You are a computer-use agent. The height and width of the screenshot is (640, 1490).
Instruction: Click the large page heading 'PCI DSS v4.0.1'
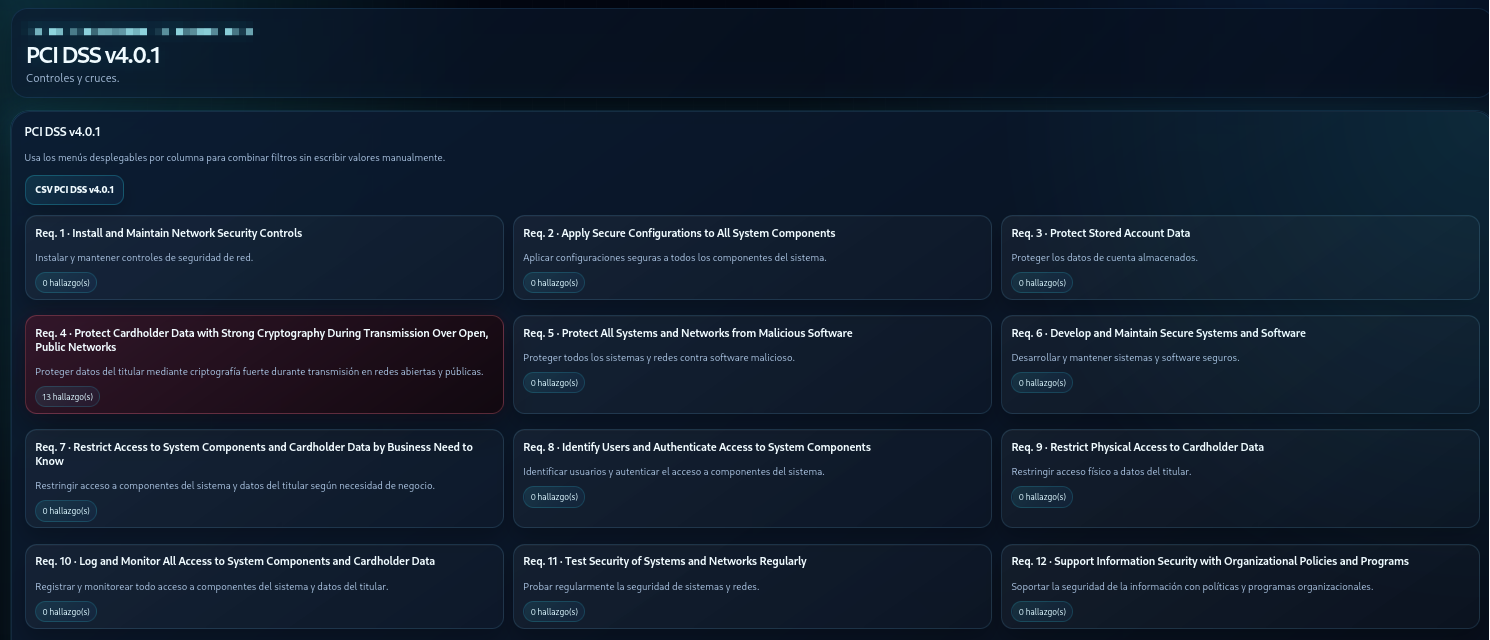point(93,56)
